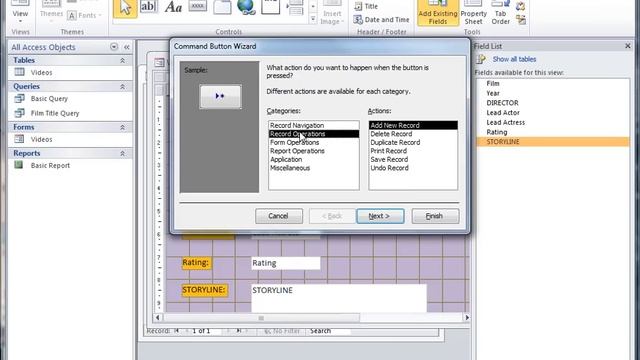The width and height of the screenshot is (640, 360).
Task: Select the Record Navigation category
Action: tap(313, 125)
